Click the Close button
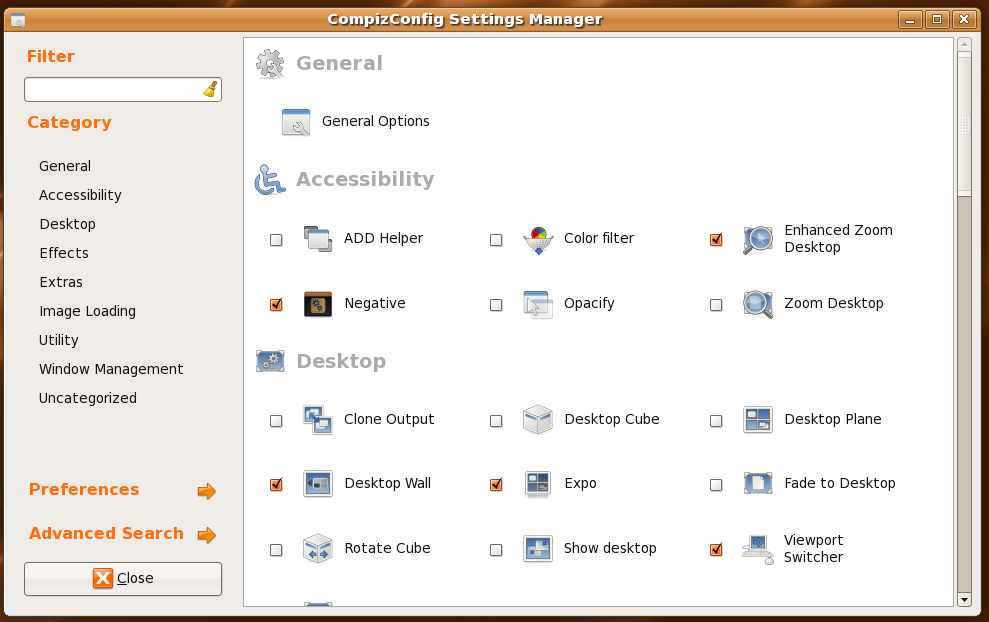Image resolution: width=989 pixels, height=622 pixels. click(x=122, y=578)
